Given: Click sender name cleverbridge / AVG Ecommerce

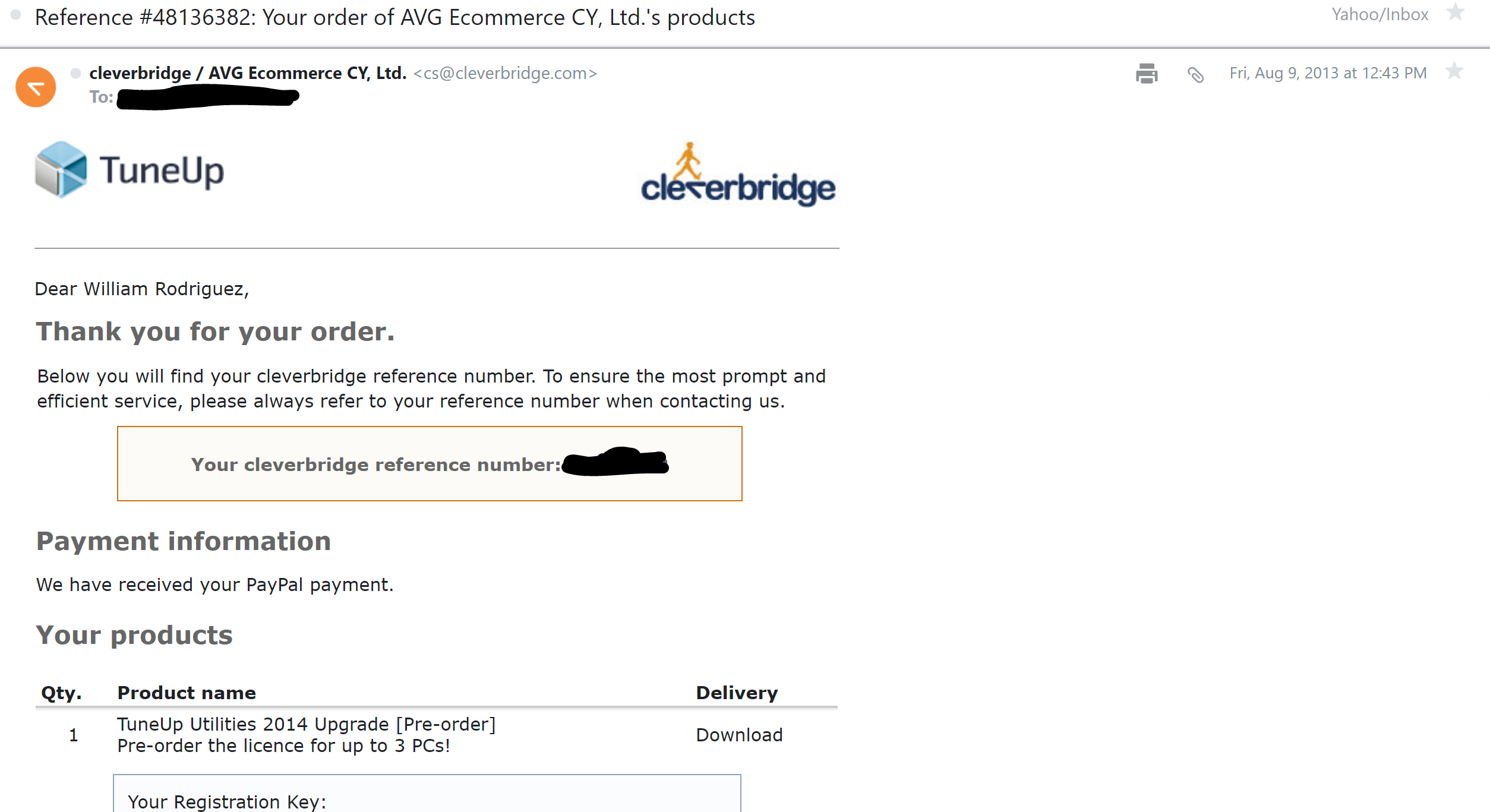Looking at the screenshot, I should click(x=248, y=73).
